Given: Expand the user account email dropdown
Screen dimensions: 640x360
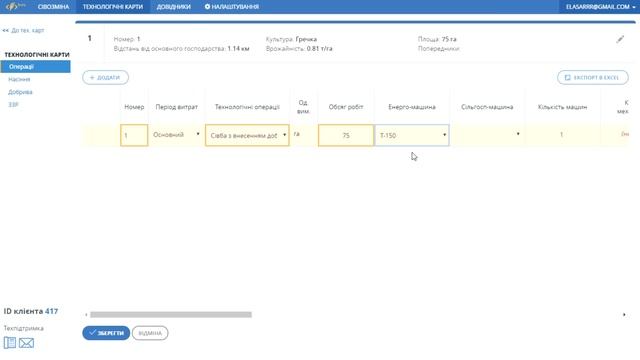Looking at the screenshot, I should coord(600,7).
